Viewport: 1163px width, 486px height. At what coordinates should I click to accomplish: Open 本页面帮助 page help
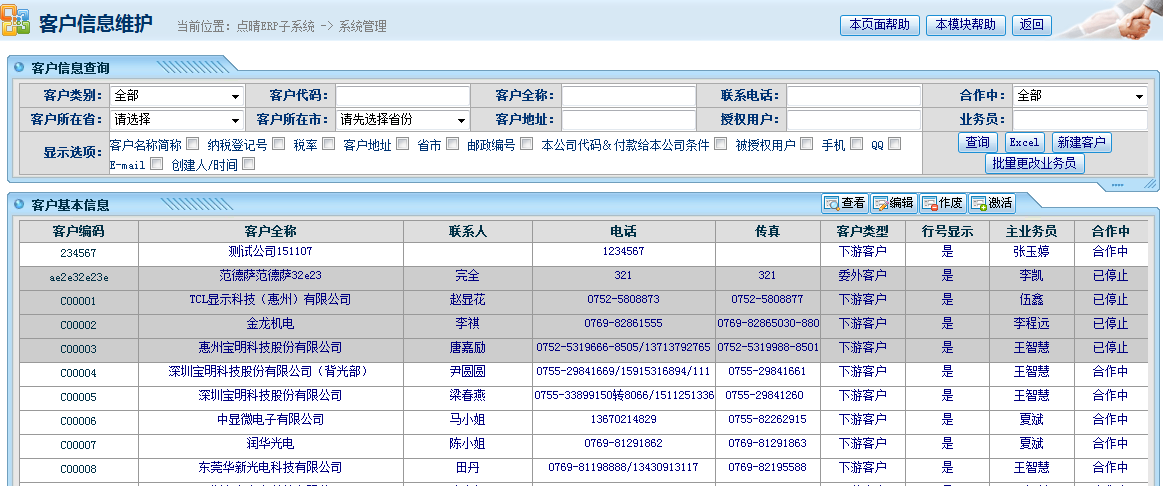point(880,25)
